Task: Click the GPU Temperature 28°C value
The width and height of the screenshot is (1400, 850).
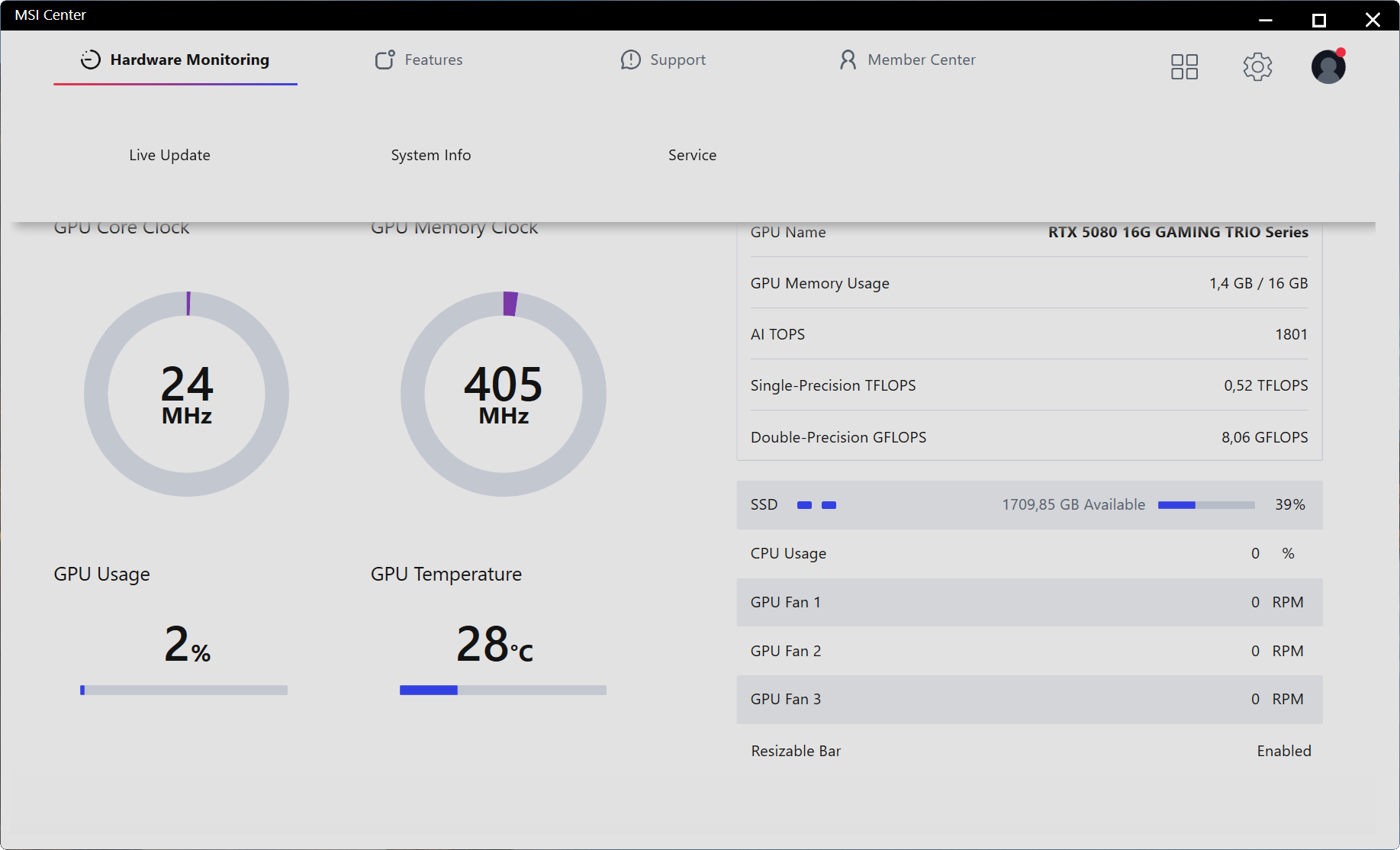Action: (495, 644)
